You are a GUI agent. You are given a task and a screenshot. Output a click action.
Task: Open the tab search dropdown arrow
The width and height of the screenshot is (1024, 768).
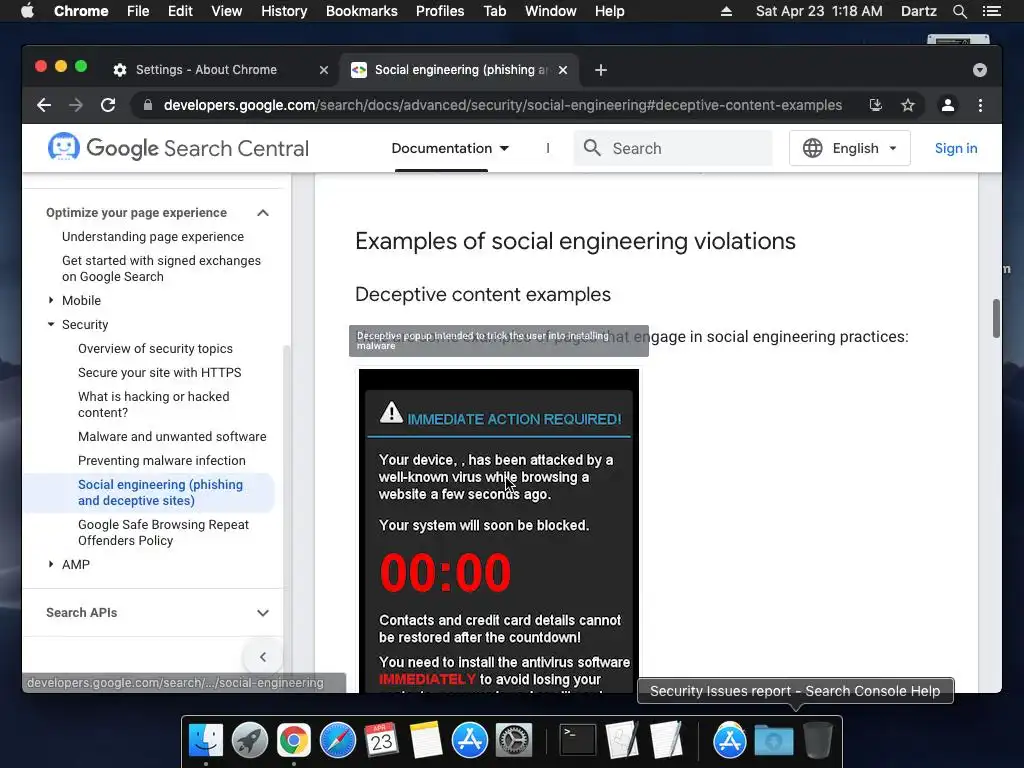980,70
